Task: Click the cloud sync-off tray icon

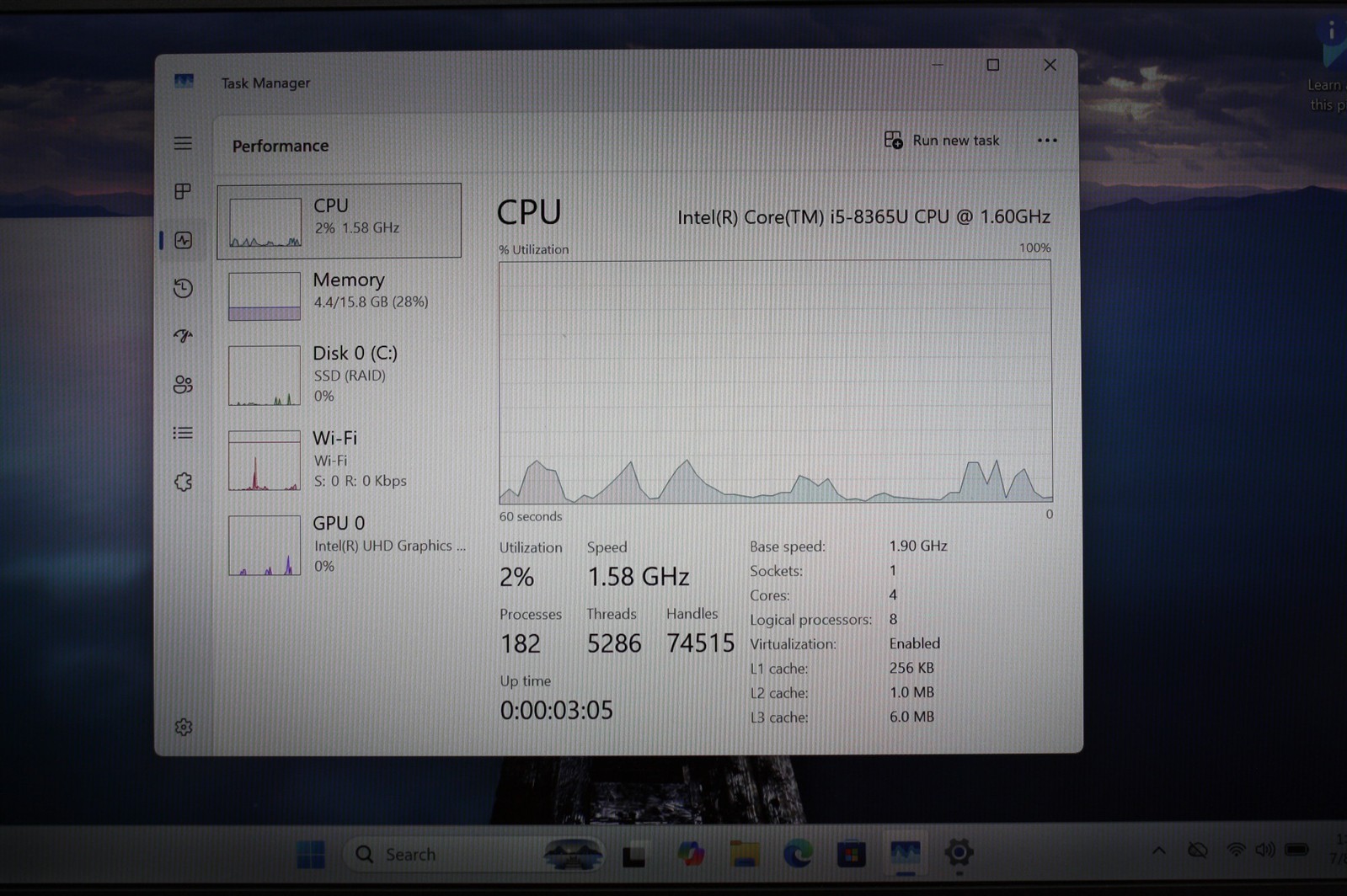Action: [1197, 851]
